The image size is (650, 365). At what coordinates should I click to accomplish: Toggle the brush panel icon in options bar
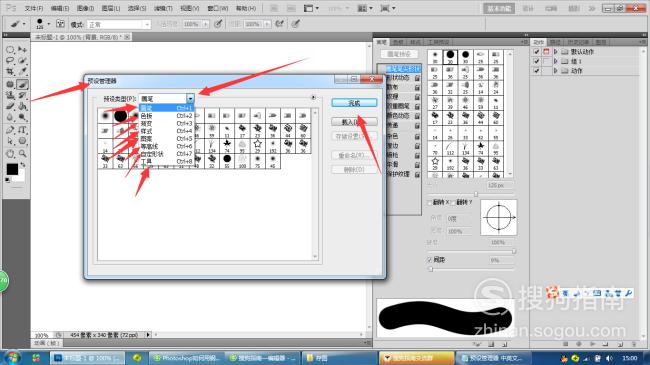[60, 24]
